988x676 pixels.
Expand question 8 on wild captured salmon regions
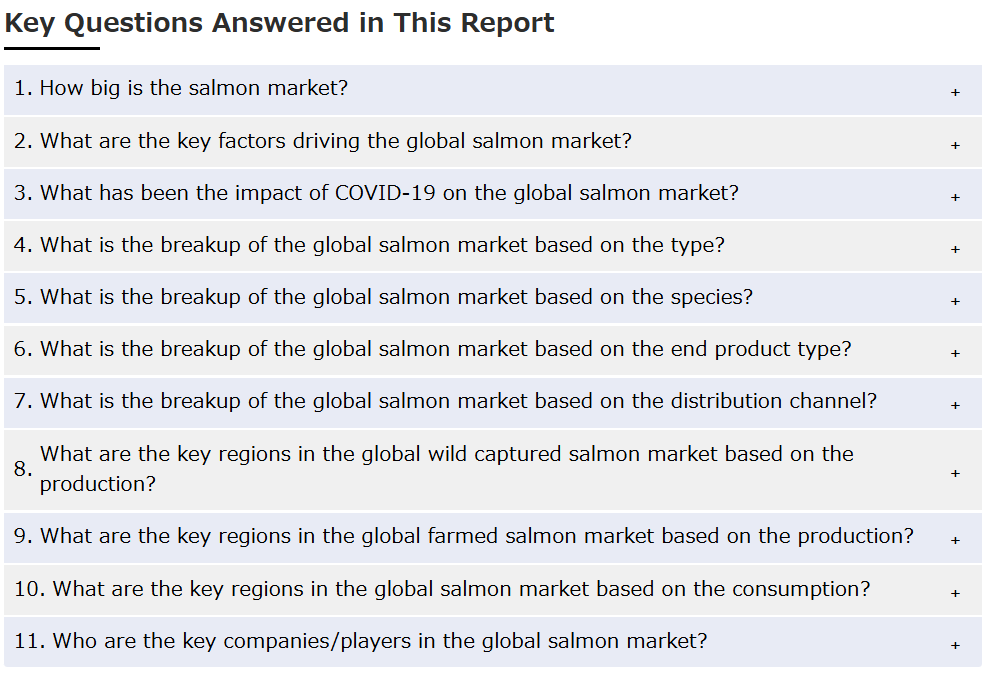pyautogui.click(x=493, y=470)
